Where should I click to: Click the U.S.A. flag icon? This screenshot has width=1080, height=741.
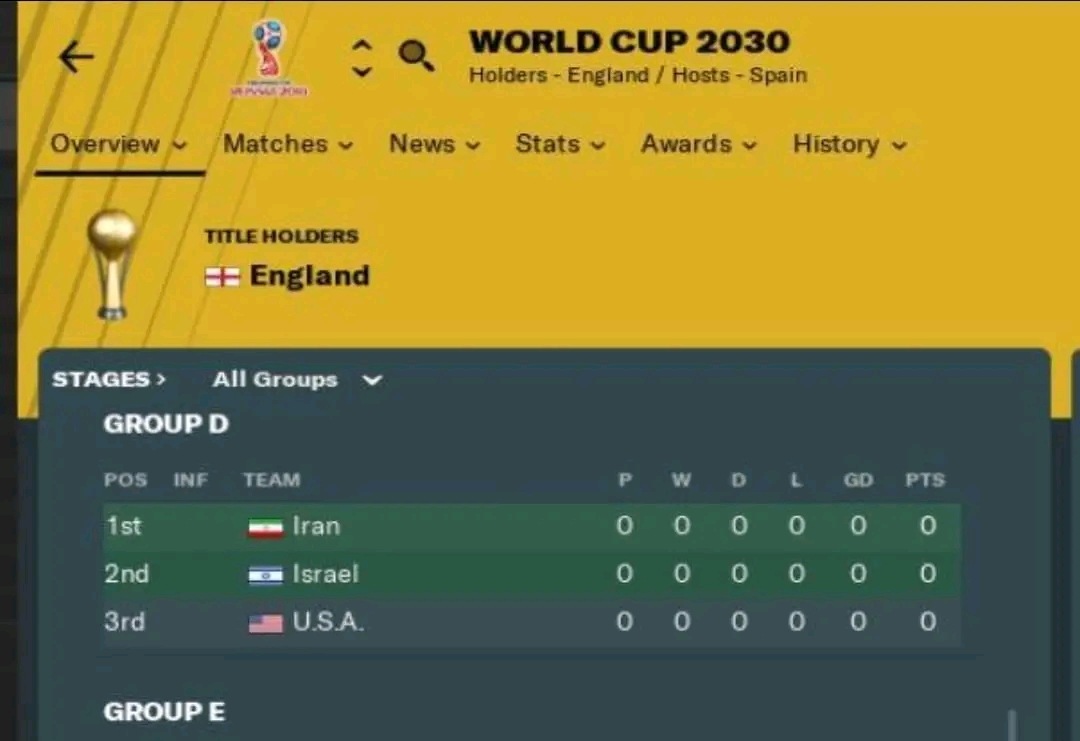265,623
